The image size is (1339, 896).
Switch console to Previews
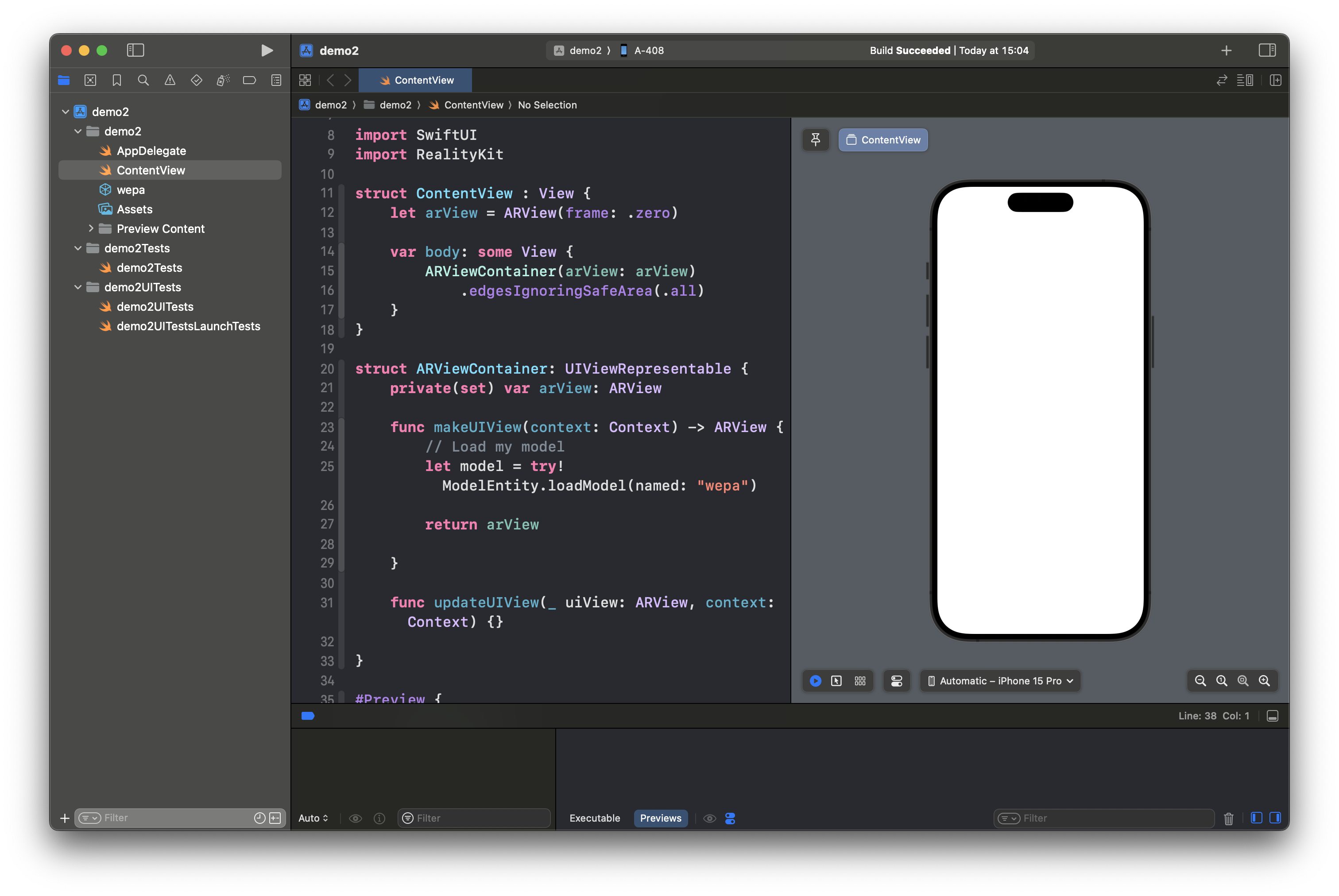[661, 818]
